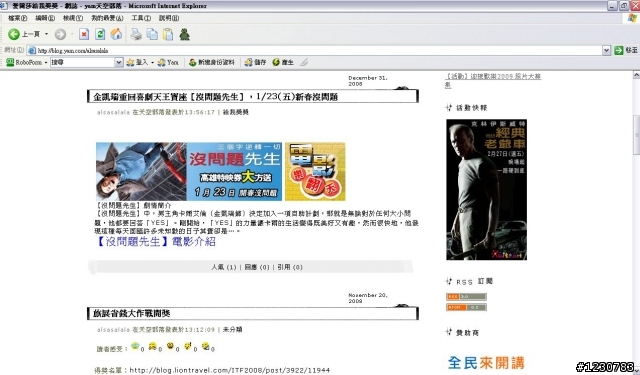640x375 pixels.
Task: Click the orange ATOM 0.3 feed badge
Action: pos(466,307)
